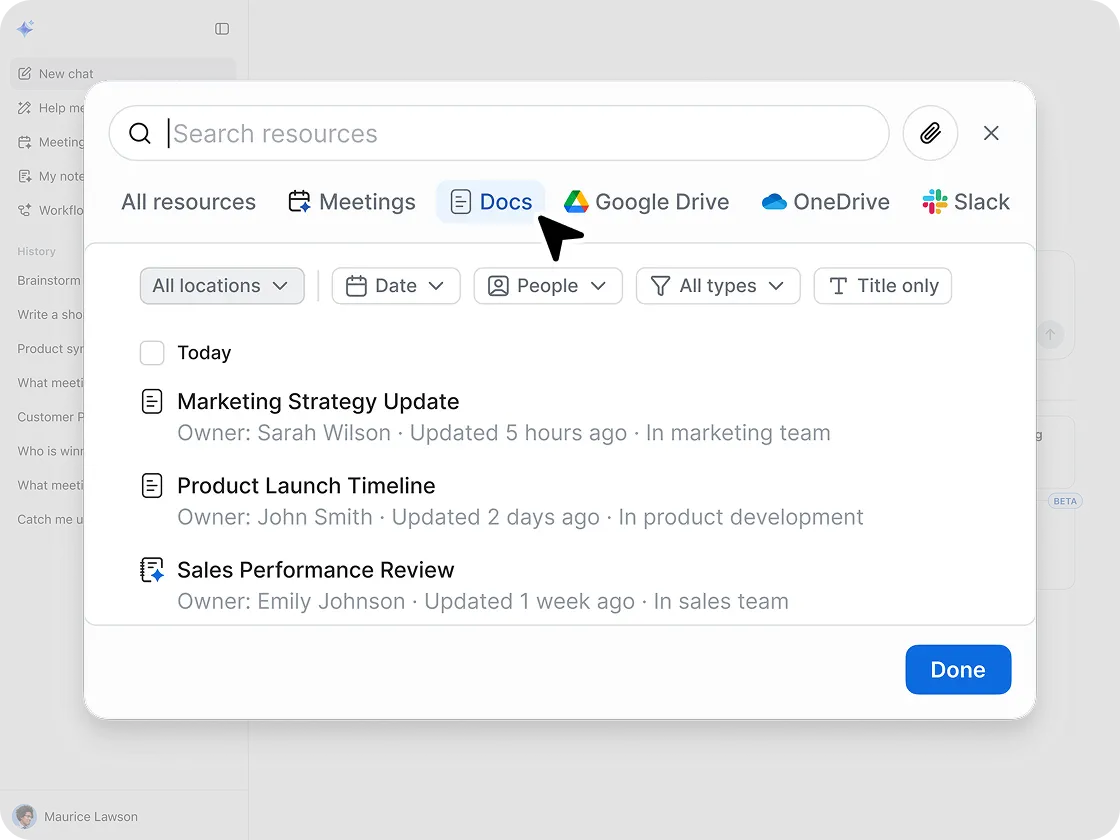Click the Sales Performance Review notebook icon
Viewport: 1120px width, 840px height.
point(151,570)
